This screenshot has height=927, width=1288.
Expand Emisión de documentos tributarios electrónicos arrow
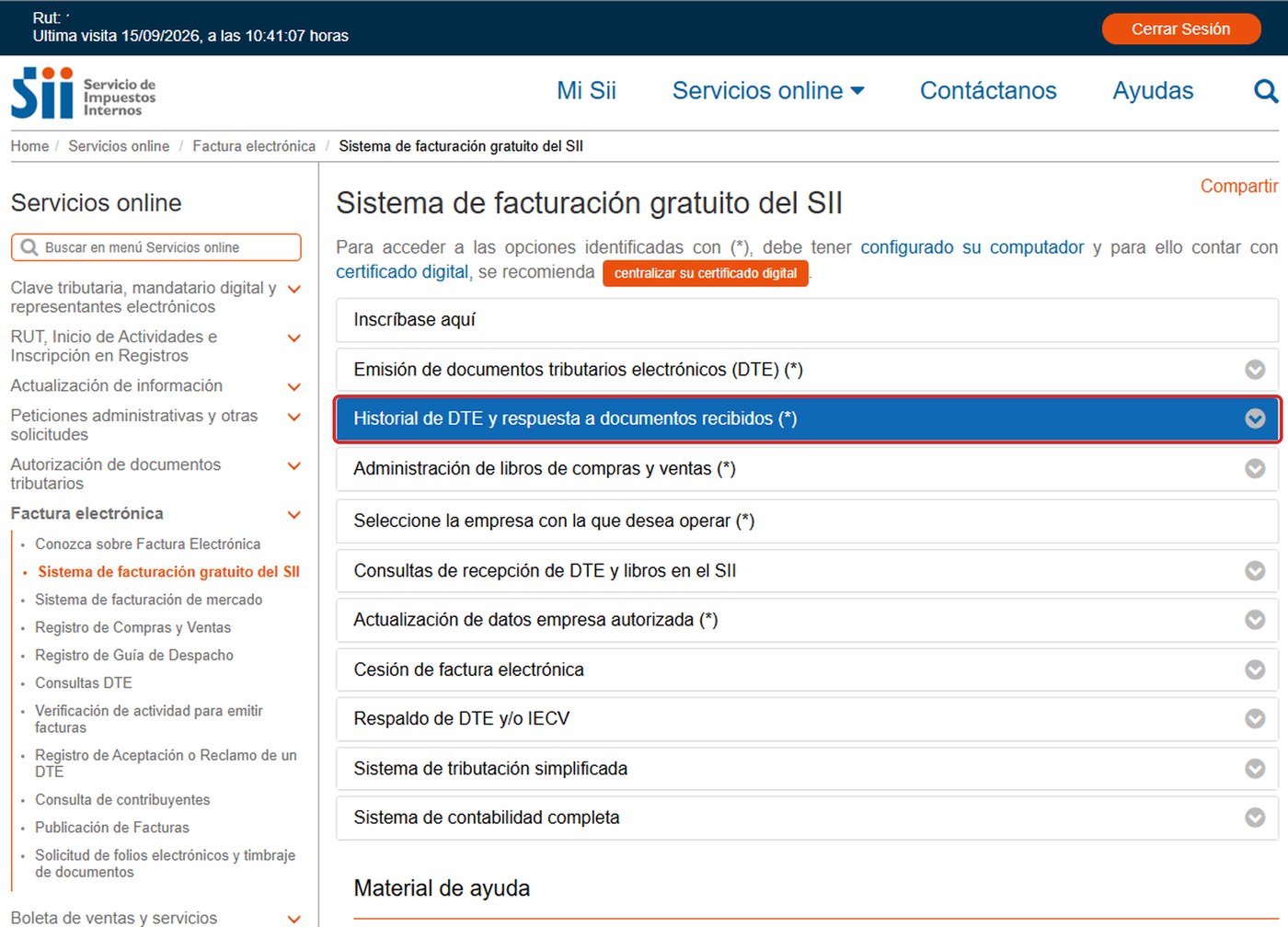click(1255, 370)
